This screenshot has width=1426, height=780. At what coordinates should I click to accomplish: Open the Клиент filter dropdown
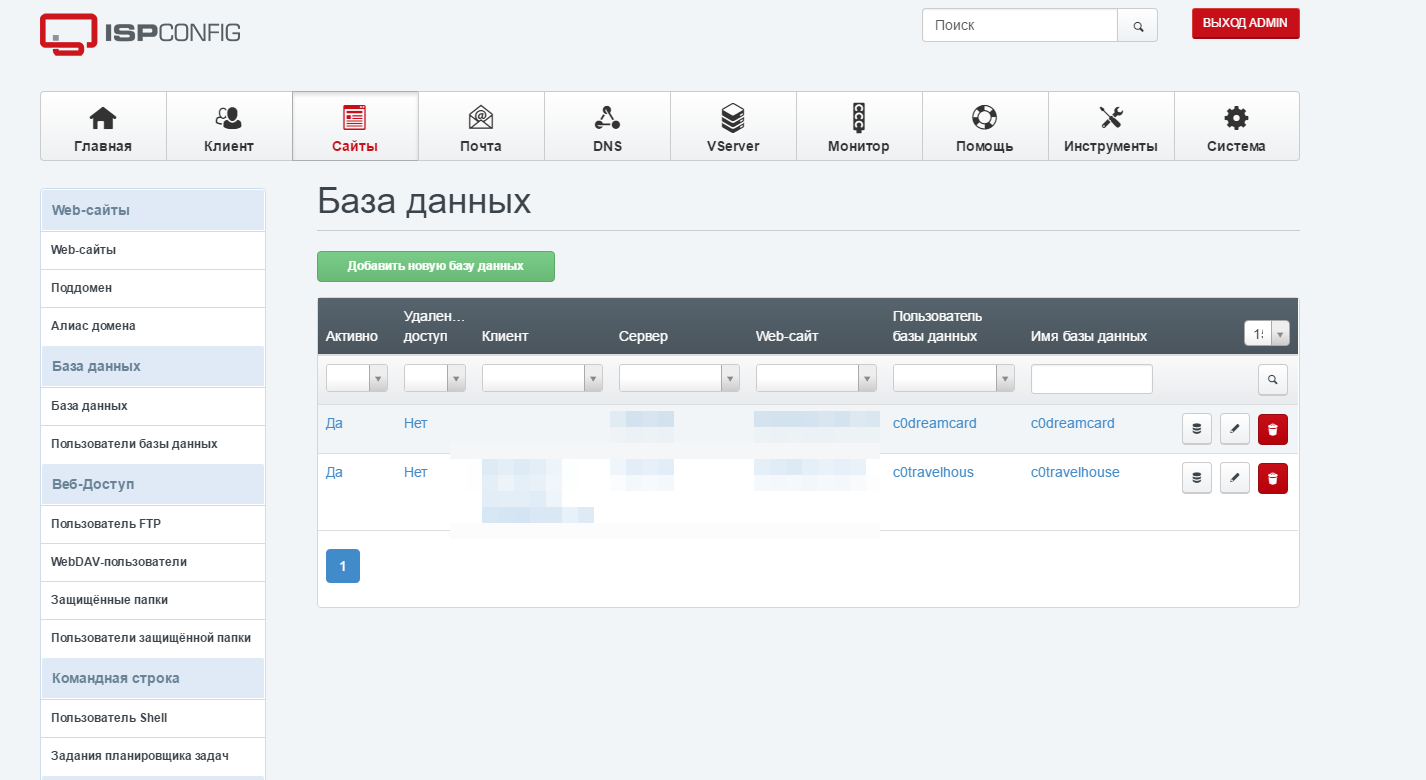(542, 378)
